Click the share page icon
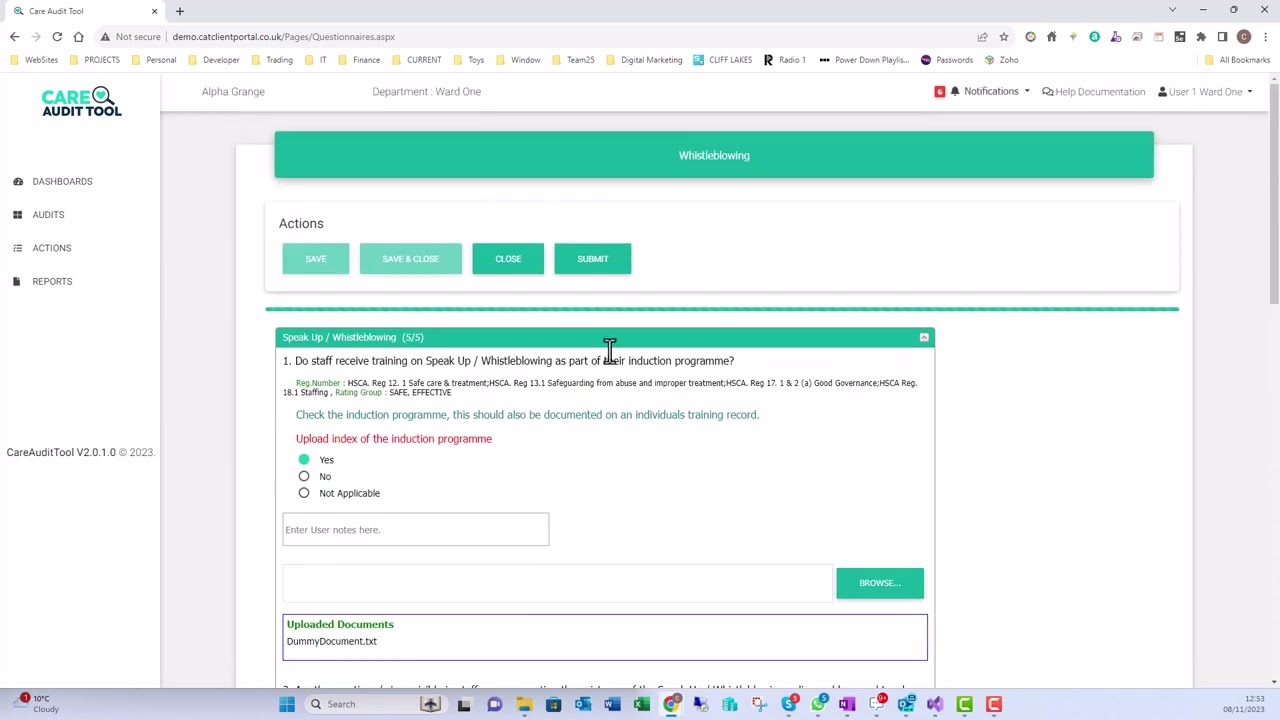The image size is (1280, 720). (982, 37)
